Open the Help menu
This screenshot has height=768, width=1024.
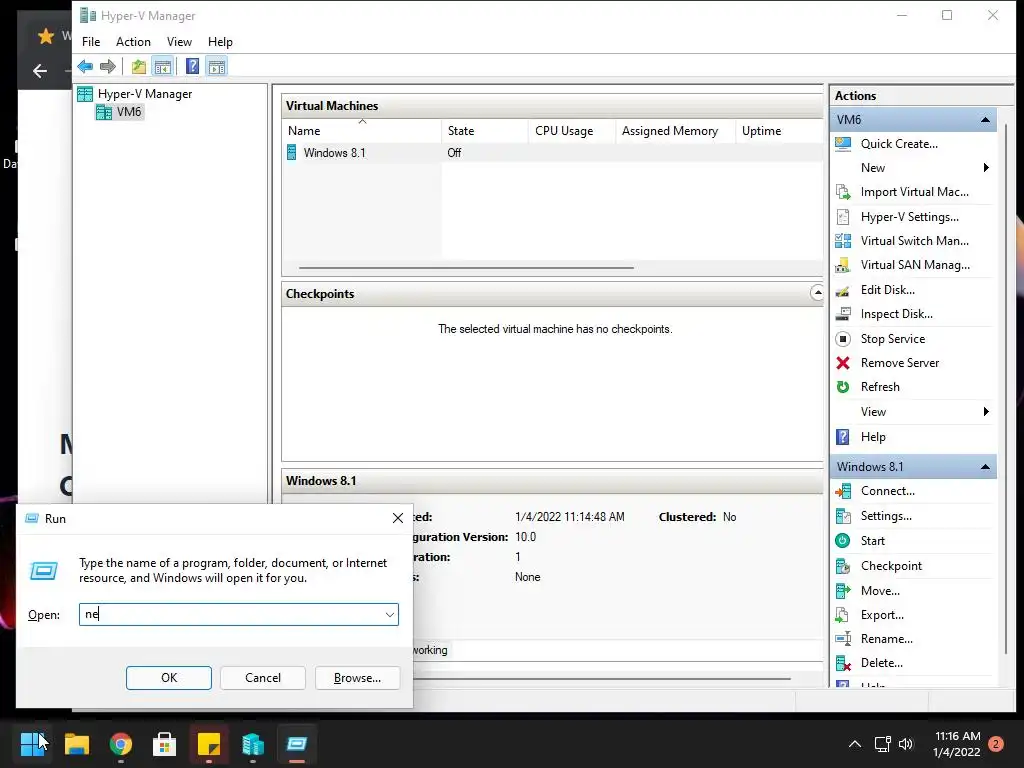point(220,42)
